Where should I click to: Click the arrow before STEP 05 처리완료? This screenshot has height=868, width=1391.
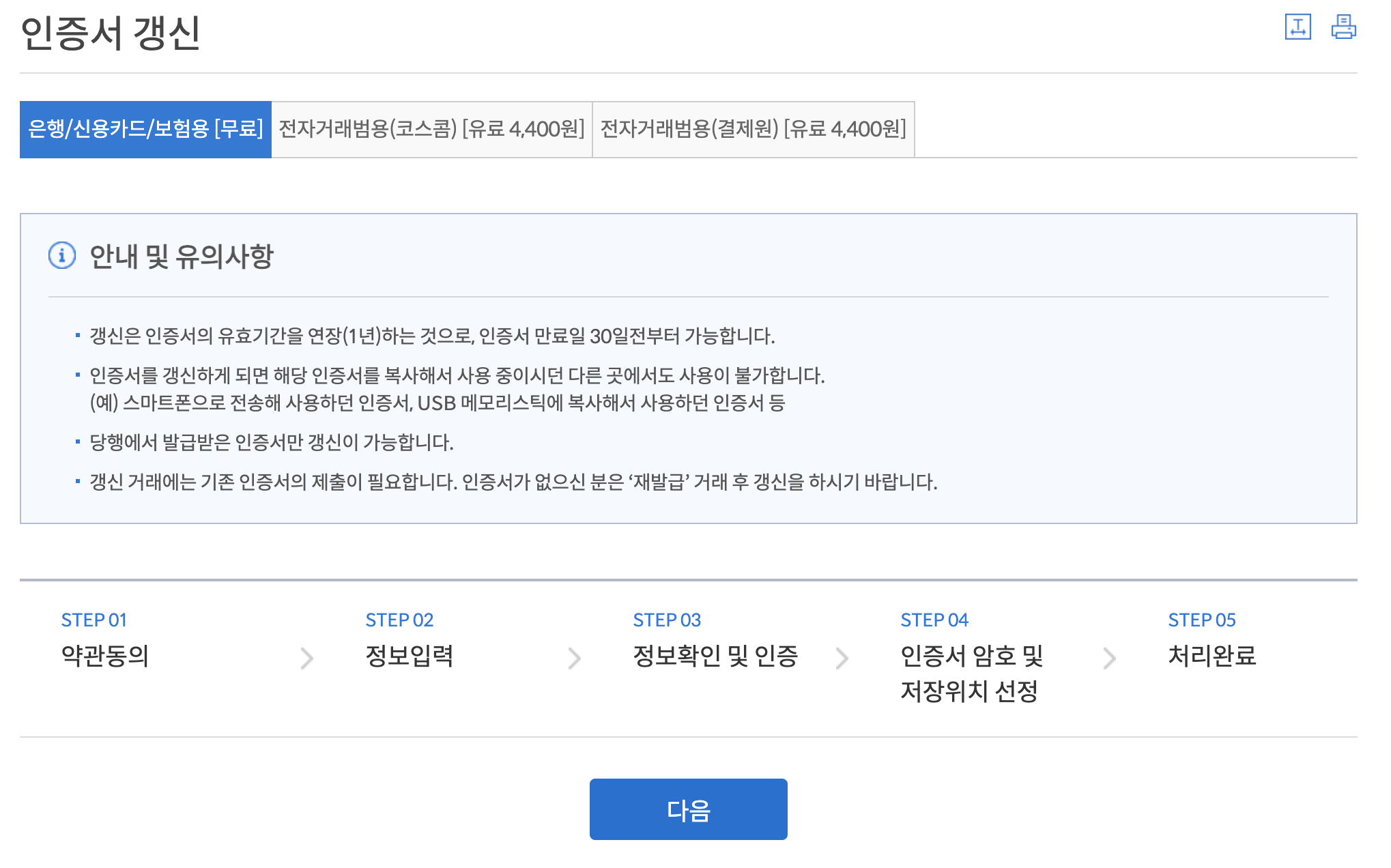click(1110, 658)
